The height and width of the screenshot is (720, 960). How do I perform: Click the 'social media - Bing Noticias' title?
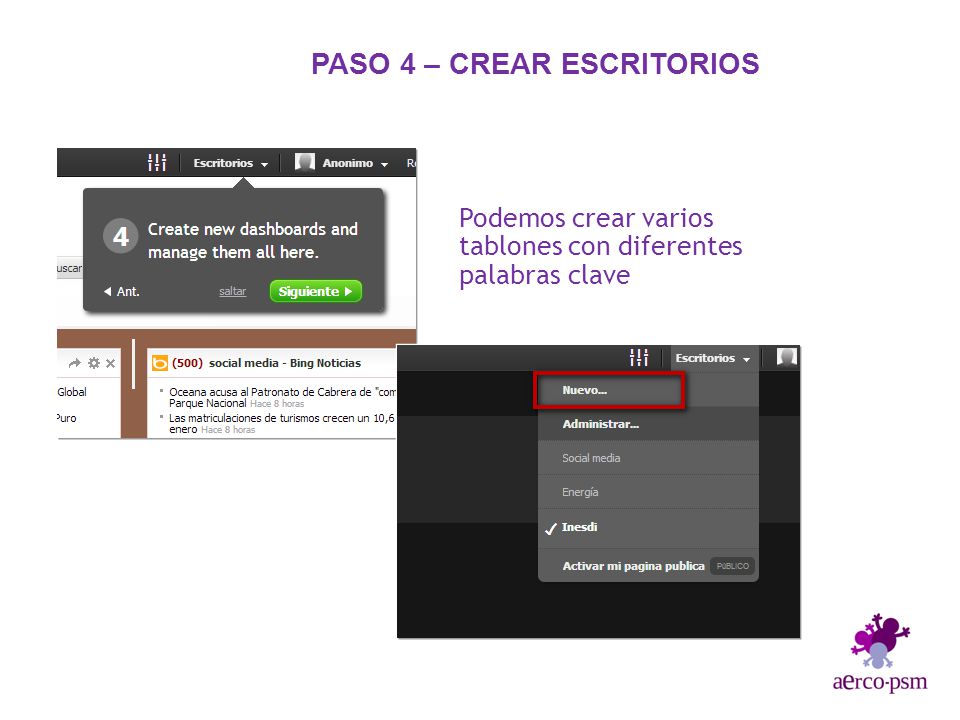[x=285, y=363]
